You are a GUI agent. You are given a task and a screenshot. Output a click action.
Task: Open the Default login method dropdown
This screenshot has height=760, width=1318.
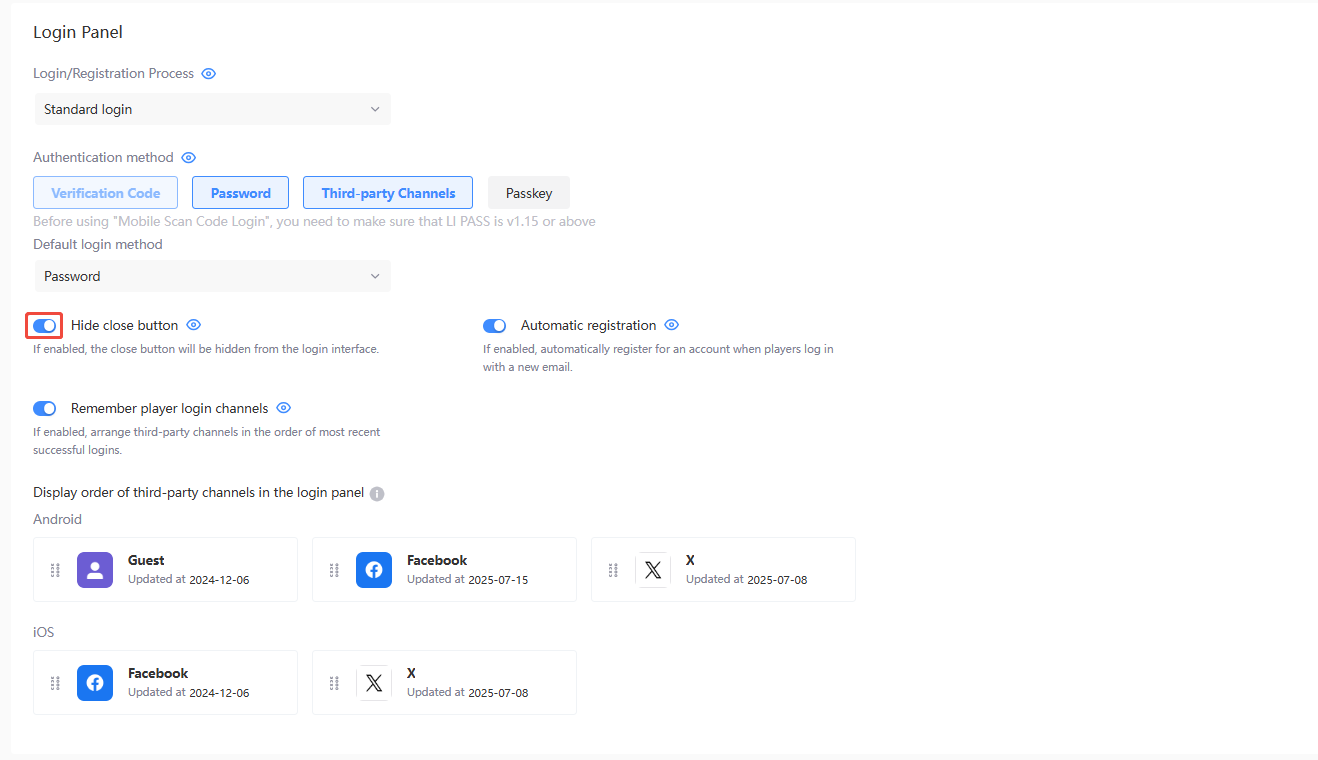pyautogui.click(x=212, y=275)
